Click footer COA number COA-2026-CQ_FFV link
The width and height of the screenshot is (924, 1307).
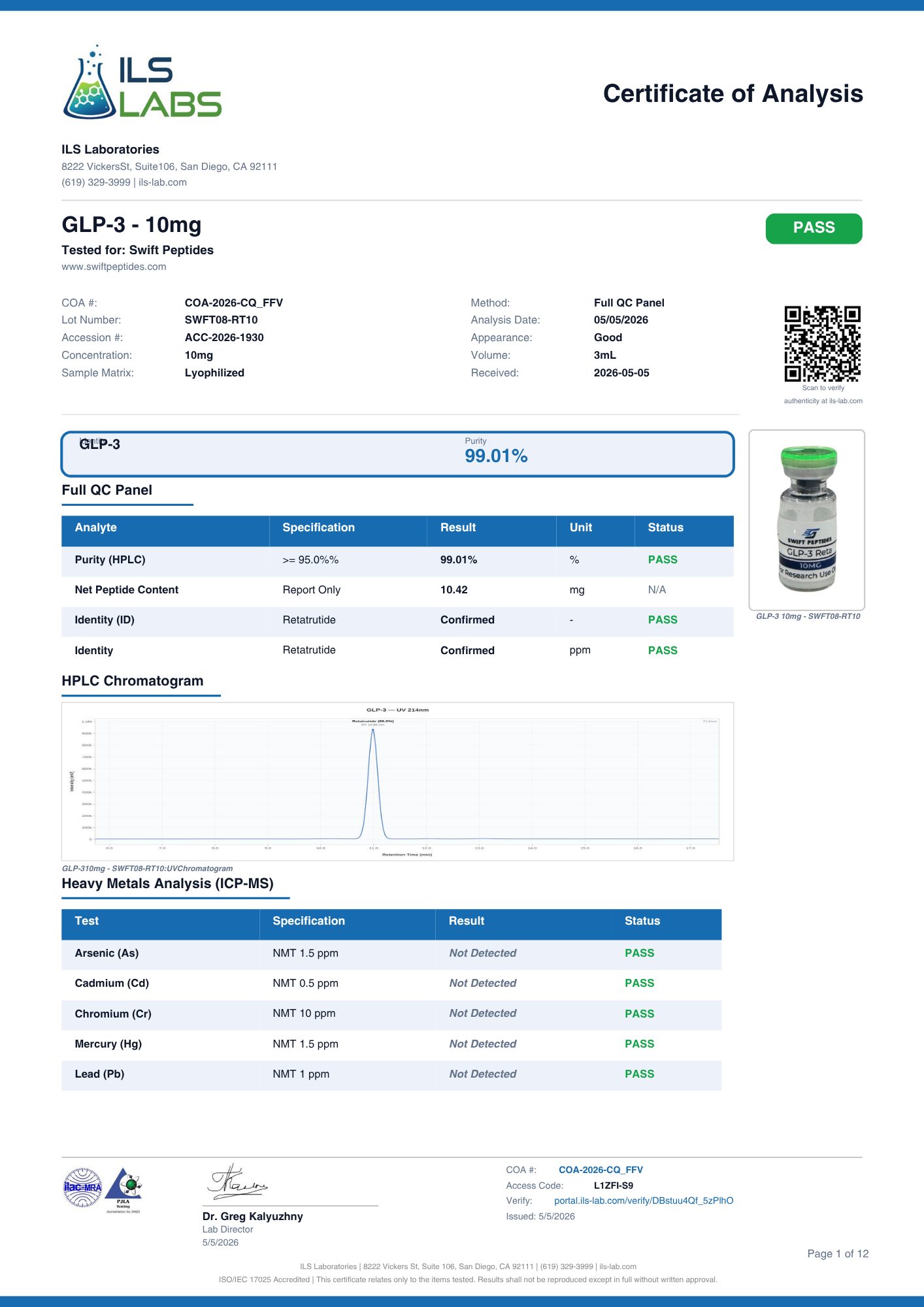601,1170
